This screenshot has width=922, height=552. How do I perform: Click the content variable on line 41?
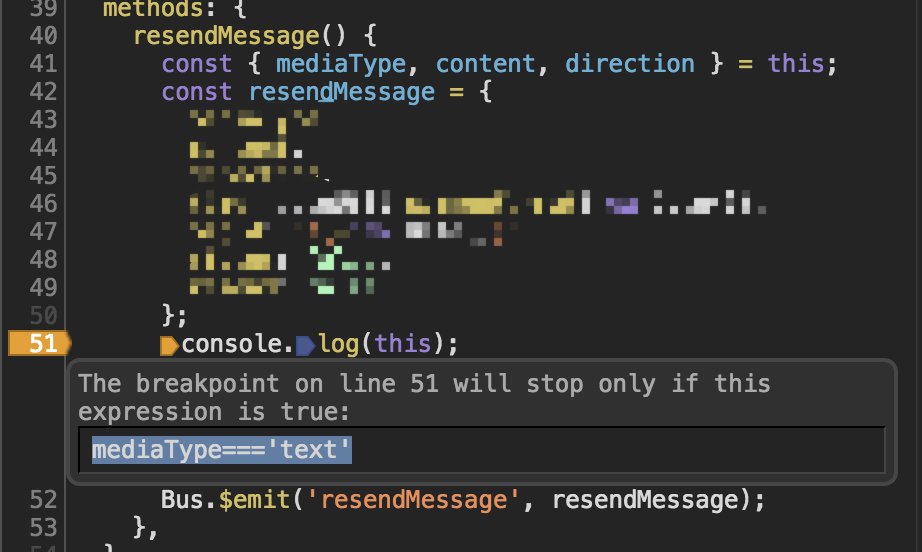pyautogui.click(x=486, y=63)
